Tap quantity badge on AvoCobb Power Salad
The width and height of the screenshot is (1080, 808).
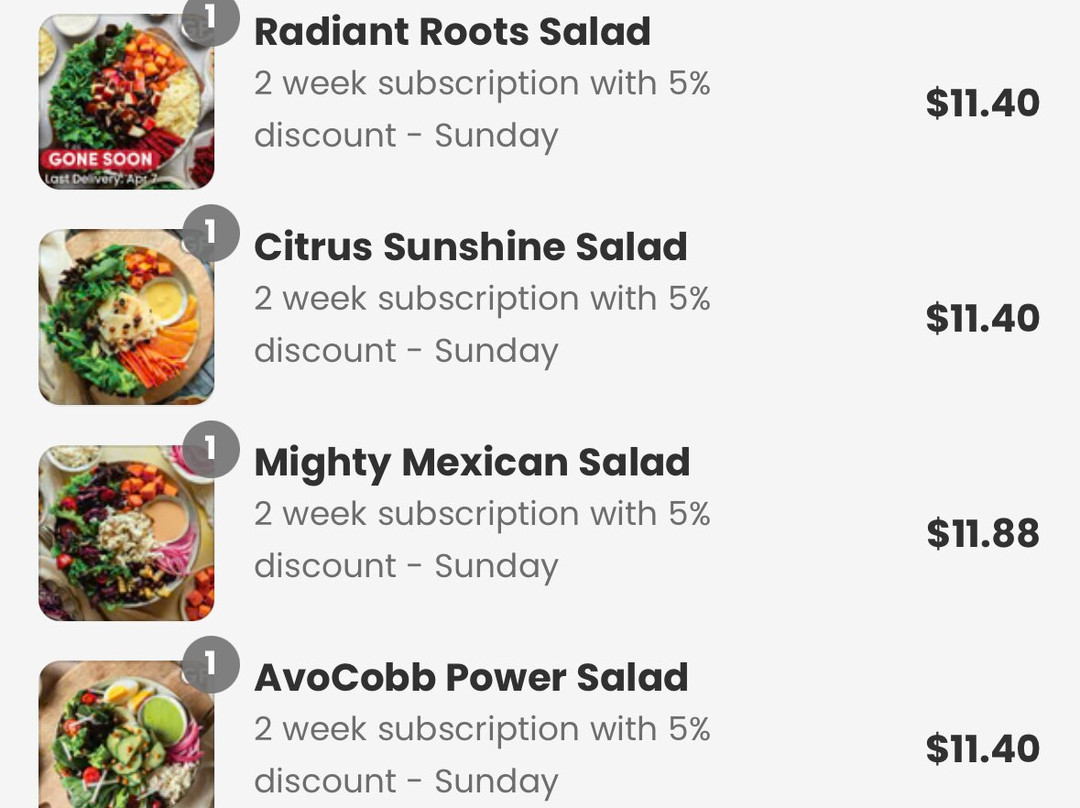pos(211,665)
